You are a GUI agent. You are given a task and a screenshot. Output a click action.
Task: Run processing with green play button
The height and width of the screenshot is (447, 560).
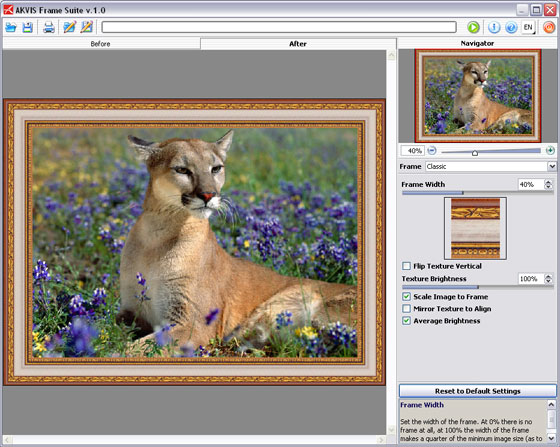[x=474, y=27]
